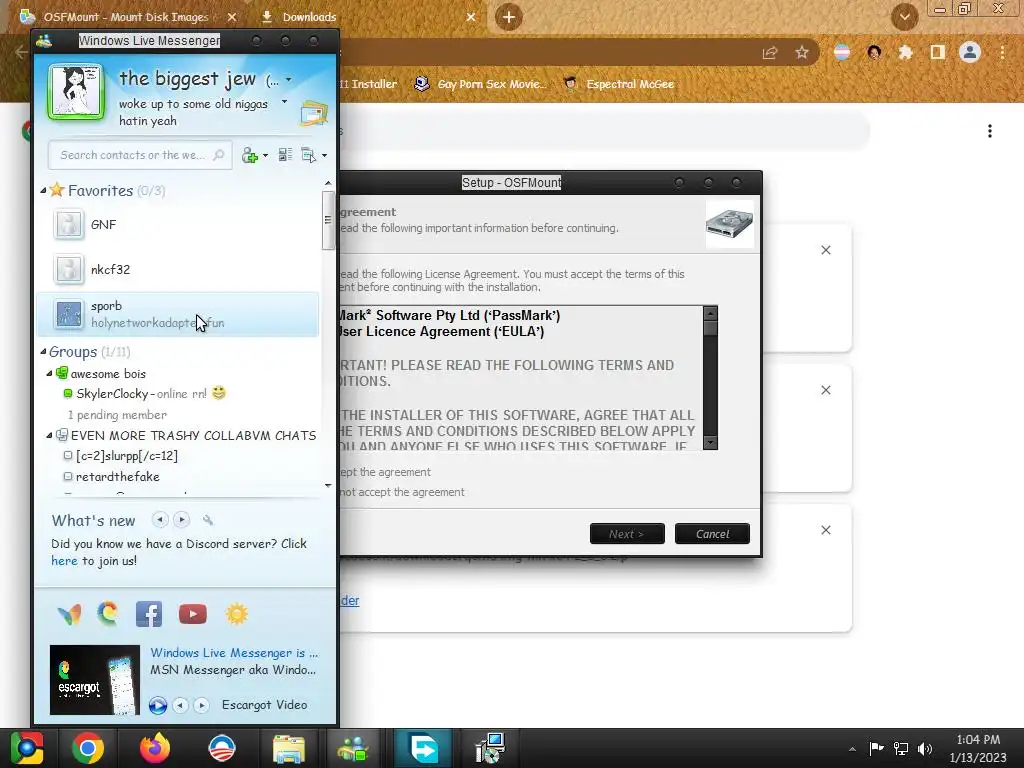Click the search magnifier icon in contacts box
The image size is (1024, 768).
pos(219,155)
